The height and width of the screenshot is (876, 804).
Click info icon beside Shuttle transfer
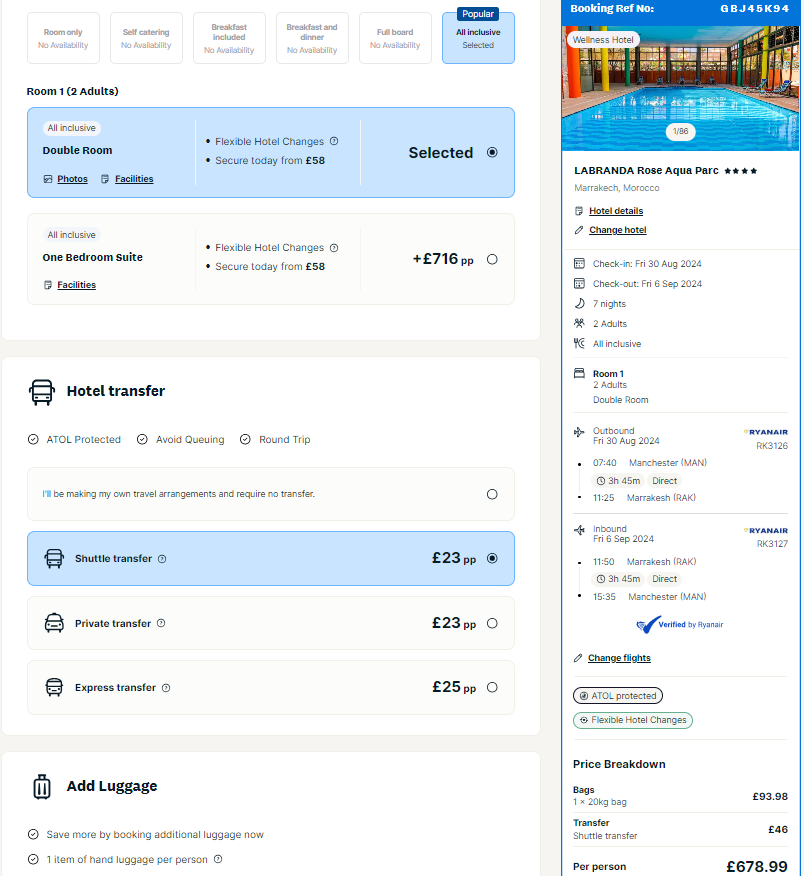tap(162, 559)
